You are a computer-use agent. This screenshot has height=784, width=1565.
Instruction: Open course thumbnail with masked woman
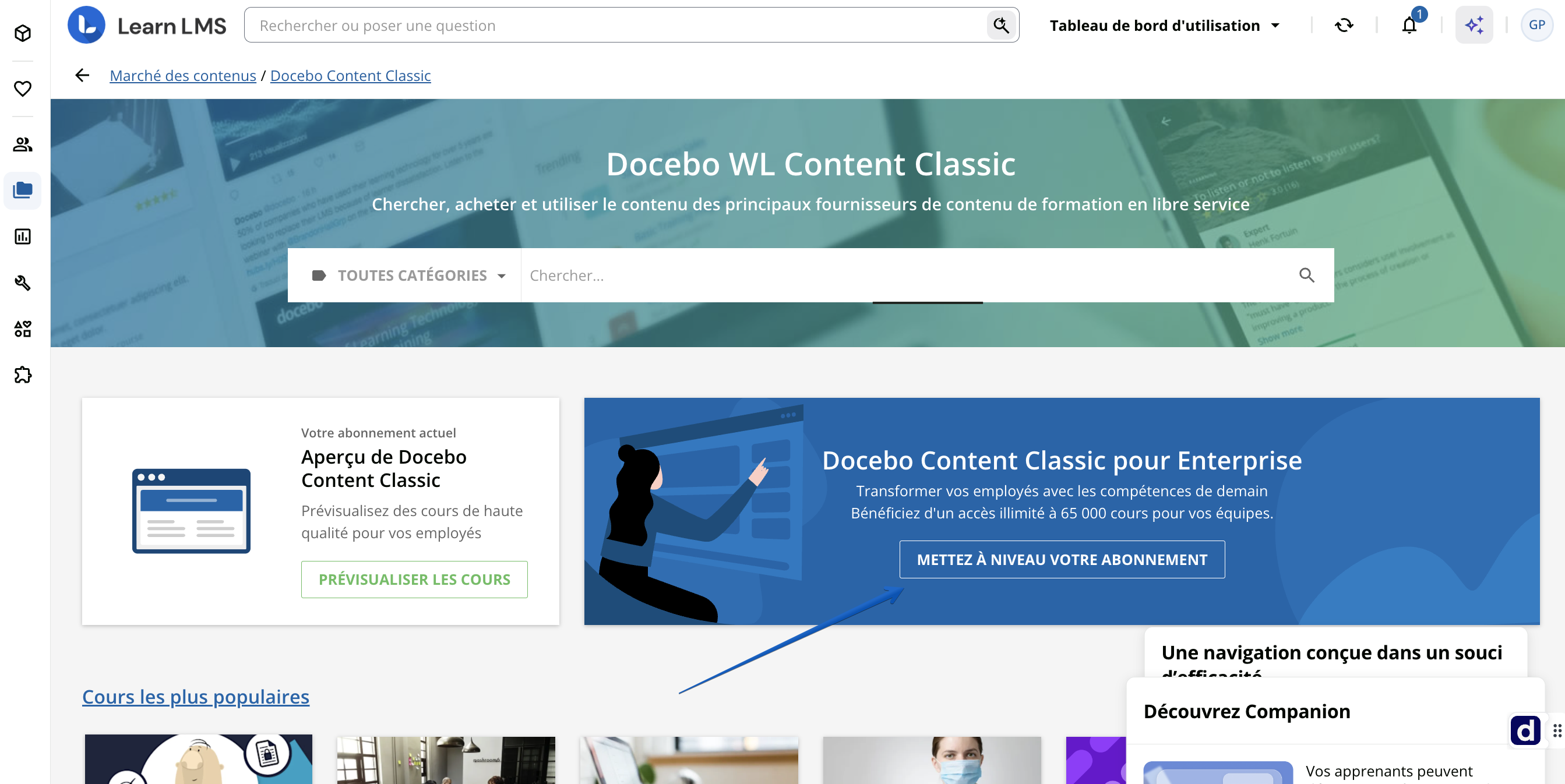click(932, 760)
